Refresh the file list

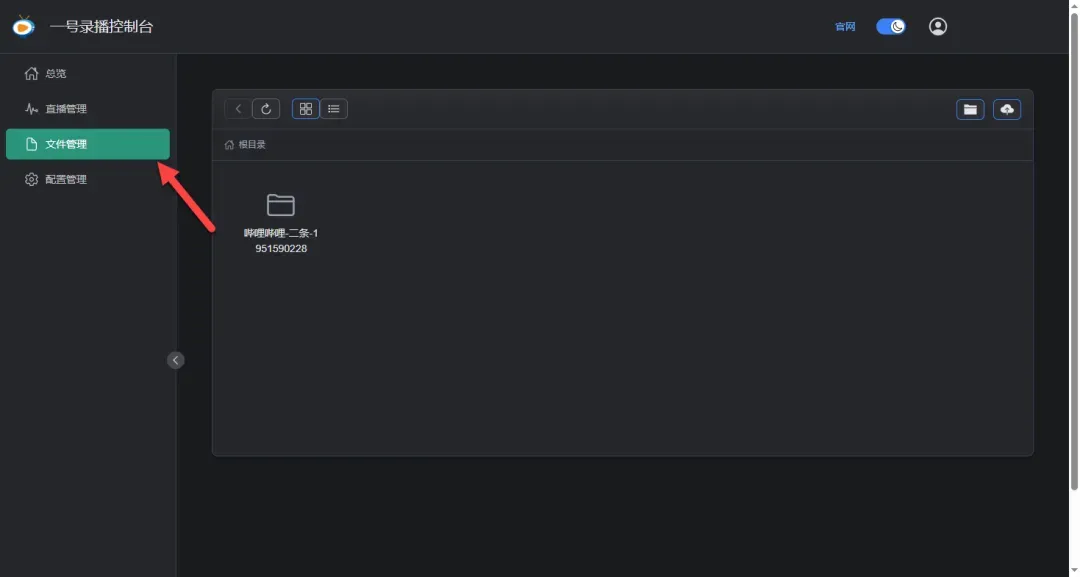tap(266, 109)
